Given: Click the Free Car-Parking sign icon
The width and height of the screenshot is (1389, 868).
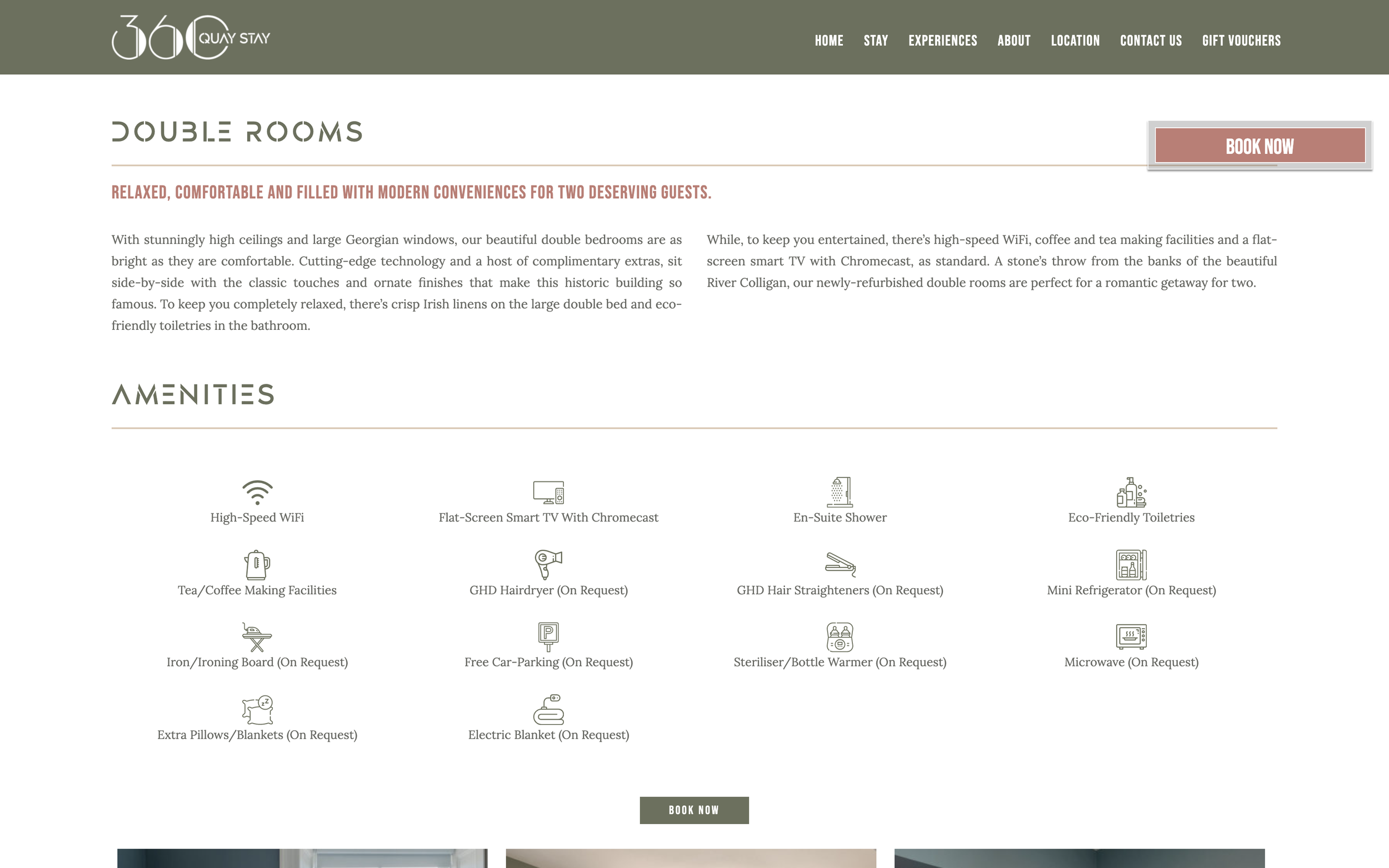Looking at the screenshot, I should tap(548, 636).
